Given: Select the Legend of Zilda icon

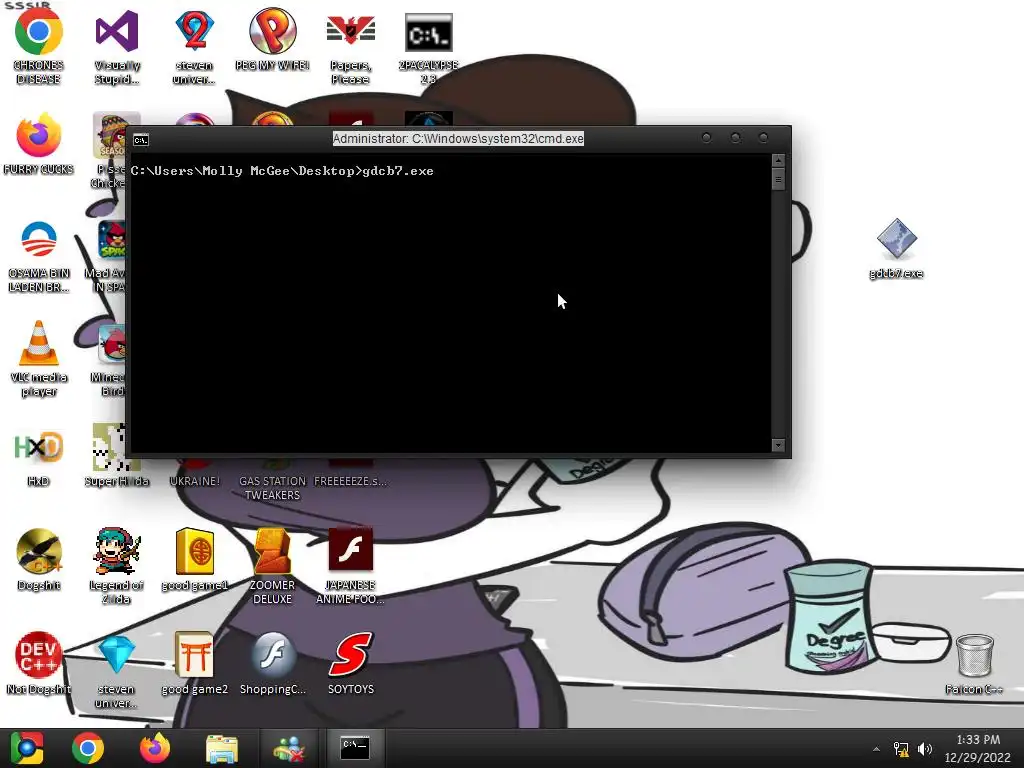Looking at the screenshot, I should click(x=116, y=566).
